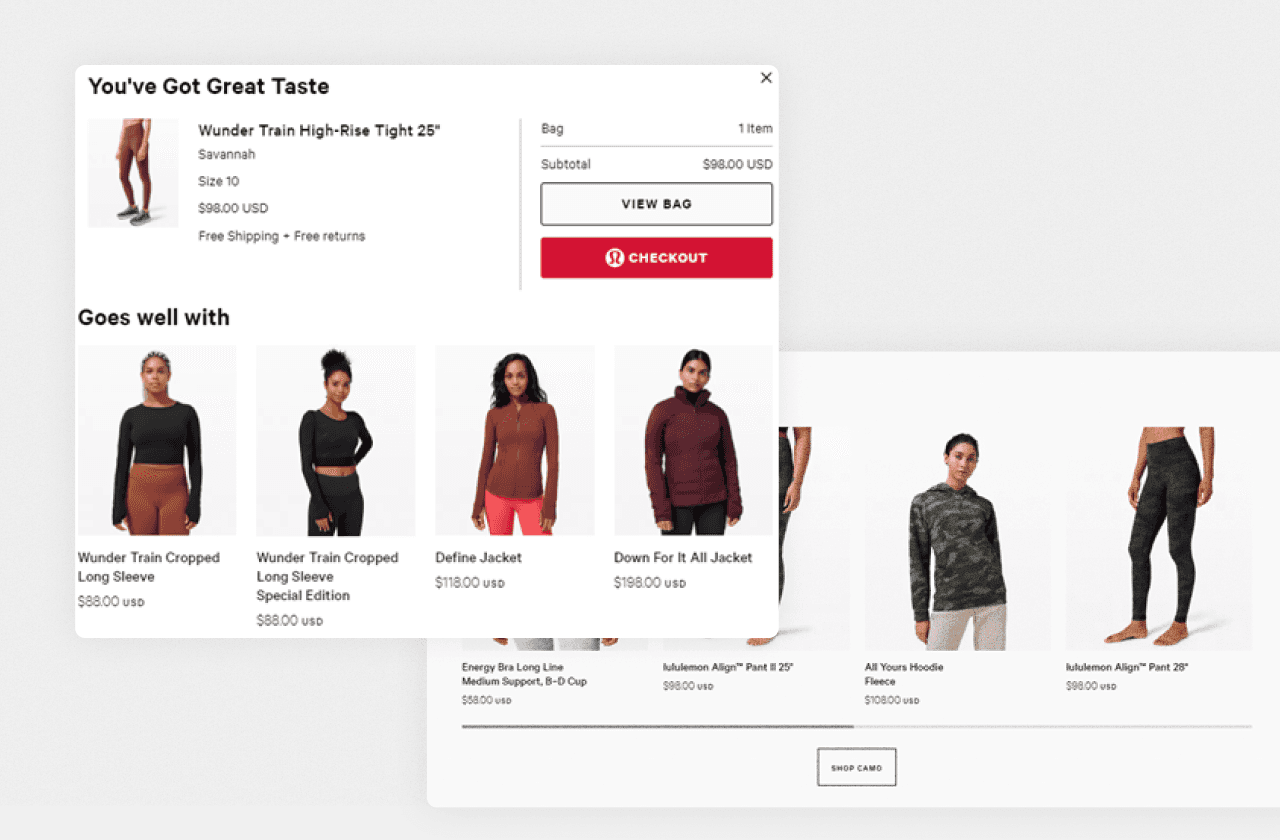Screen dimensions: 1280x840
Task: Click the All Yours Hoodie Fleece name
Action: 904,674
